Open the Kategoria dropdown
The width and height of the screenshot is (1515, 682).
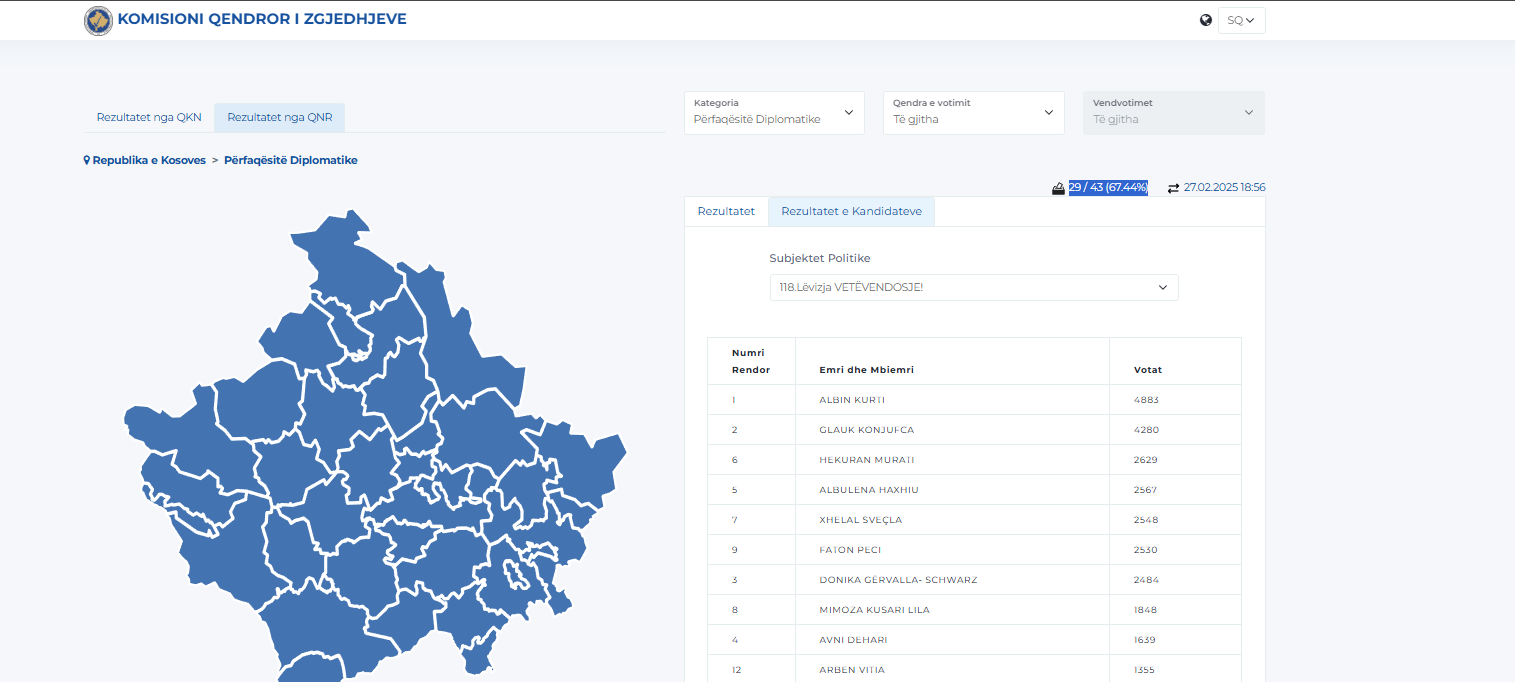[774, 113]
